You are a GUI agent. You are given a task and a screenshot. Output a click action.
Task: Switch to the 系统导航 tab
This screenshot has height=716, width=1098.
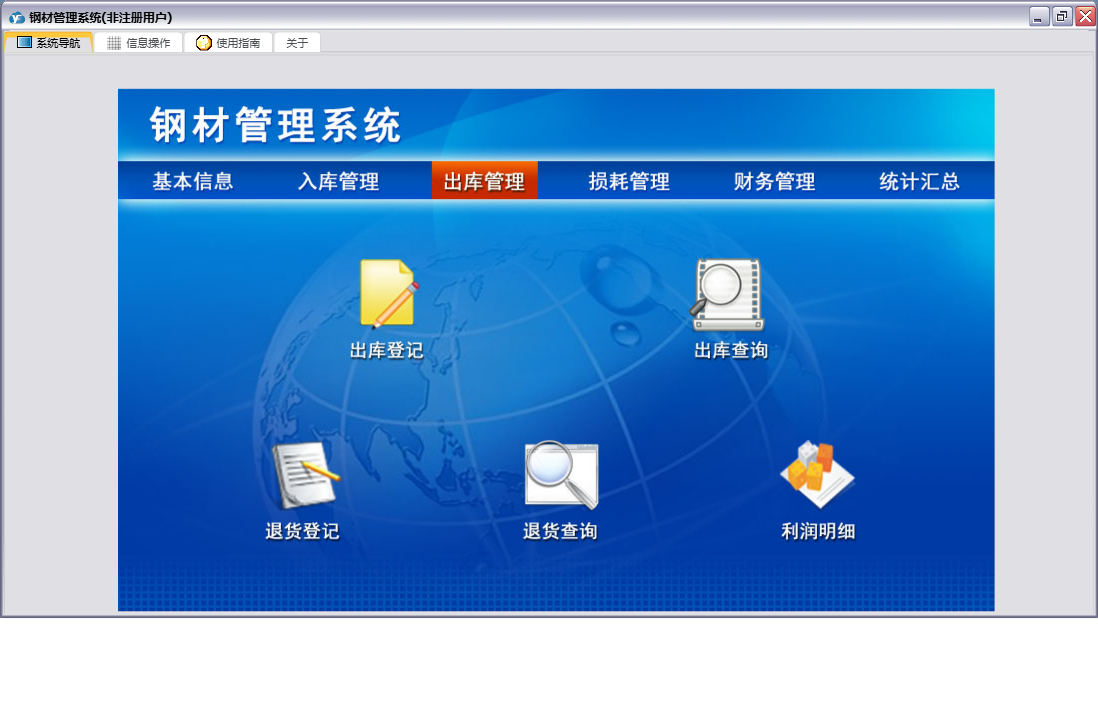pyautogui.click(x=48, y=43)
